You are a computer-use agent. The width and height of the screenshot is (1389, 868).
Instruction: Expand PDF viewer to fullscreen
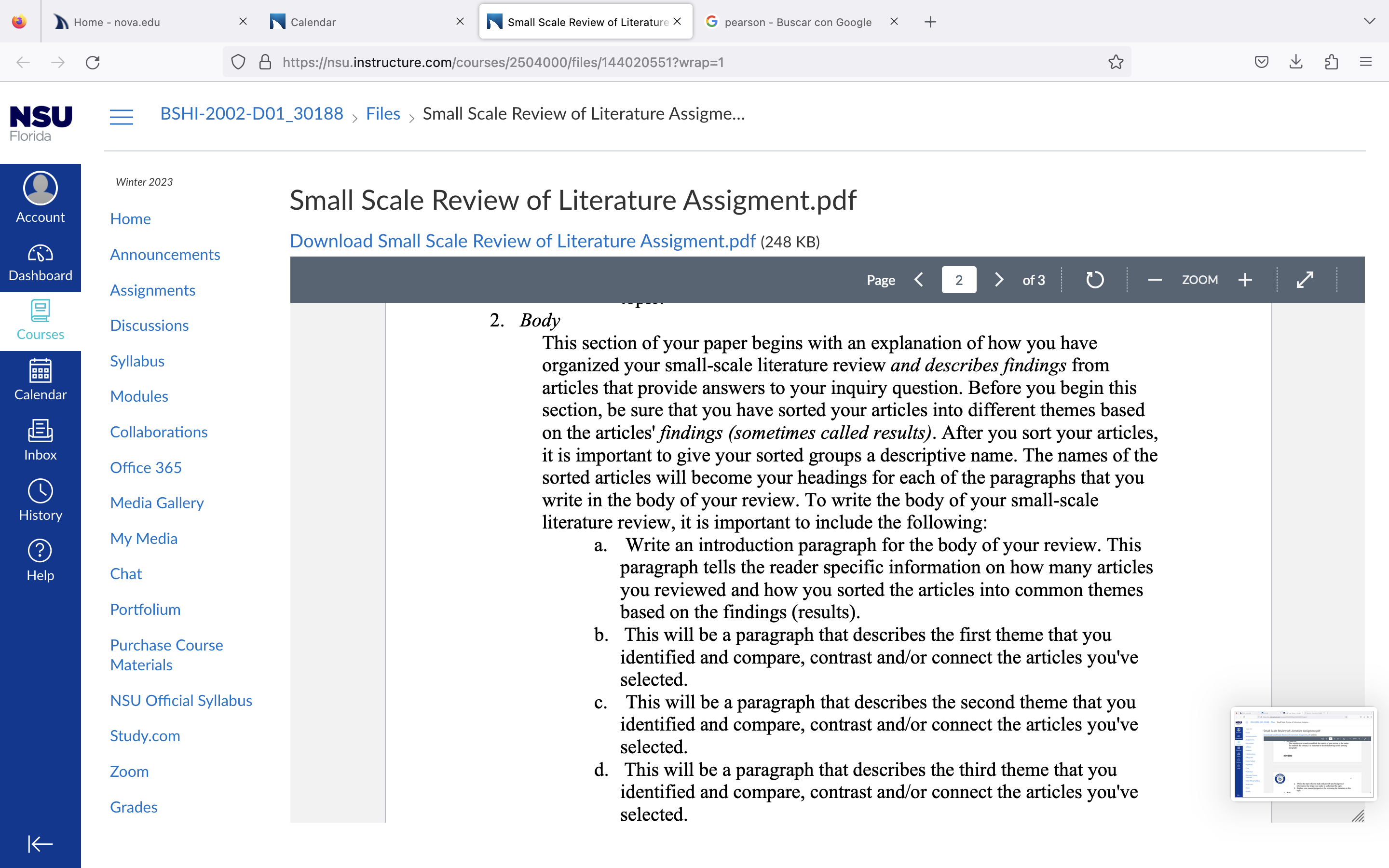click(x=1305, y=280)
